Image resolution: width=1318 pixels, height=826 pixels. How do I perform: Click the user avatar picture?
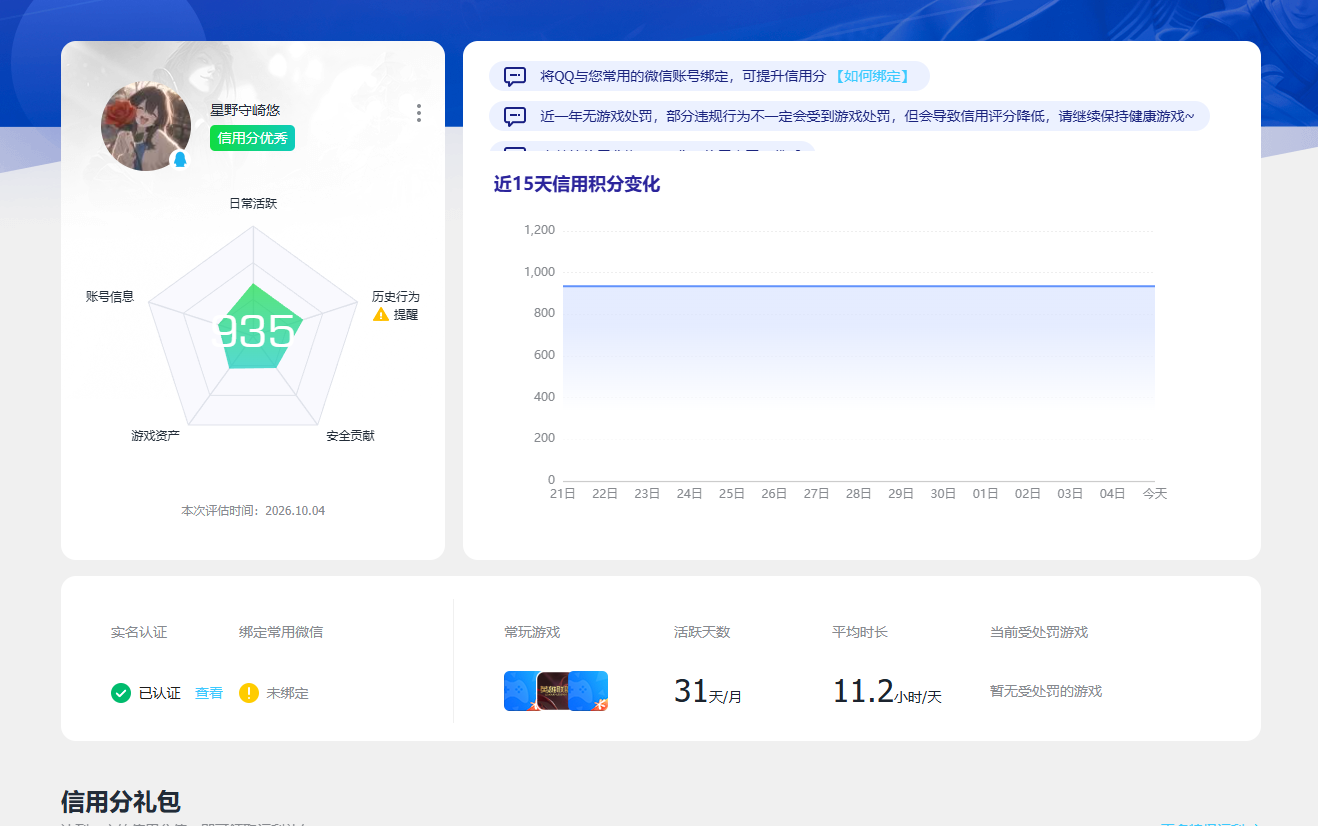[146, 126]
